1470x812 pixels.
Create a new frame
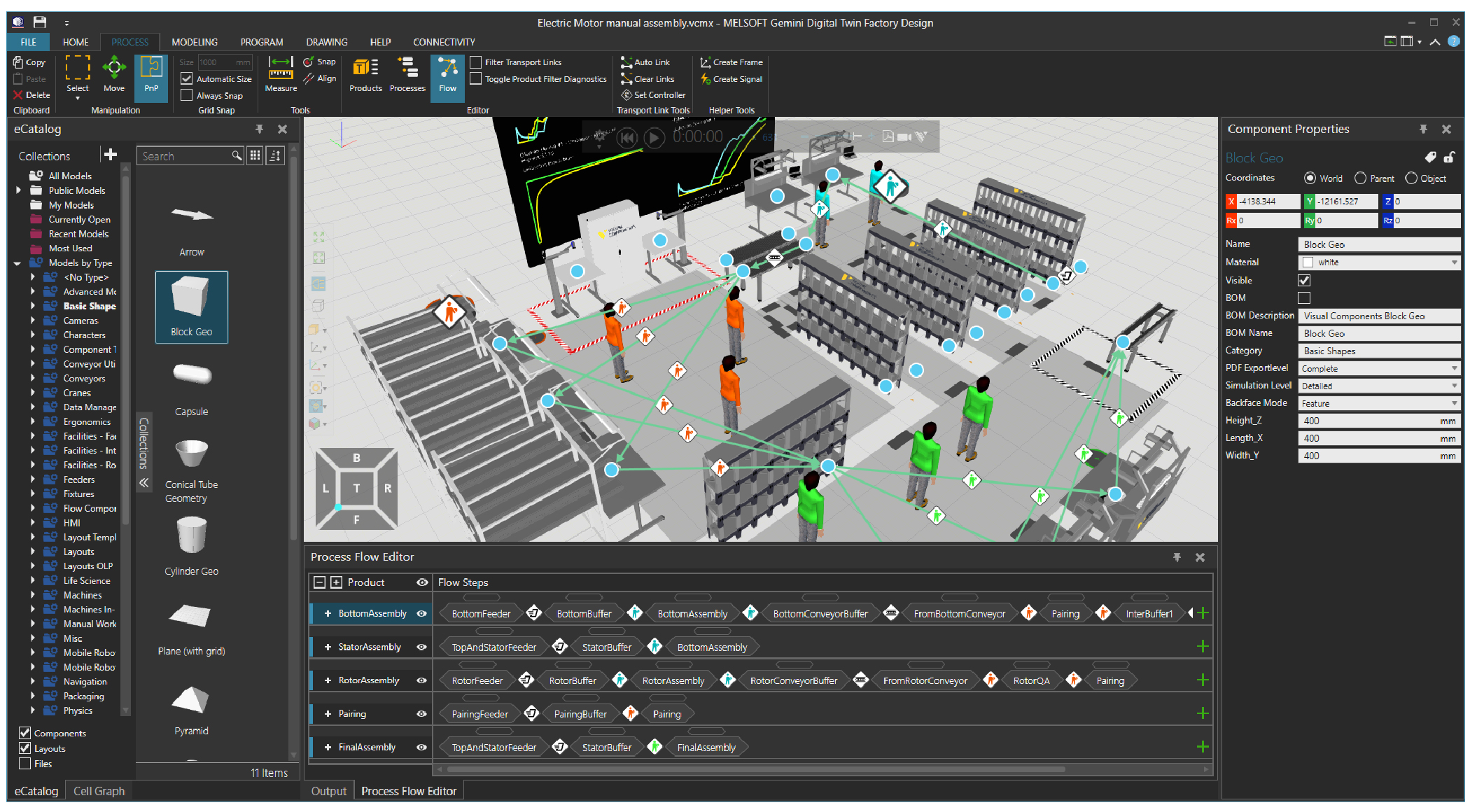point(732,62)
